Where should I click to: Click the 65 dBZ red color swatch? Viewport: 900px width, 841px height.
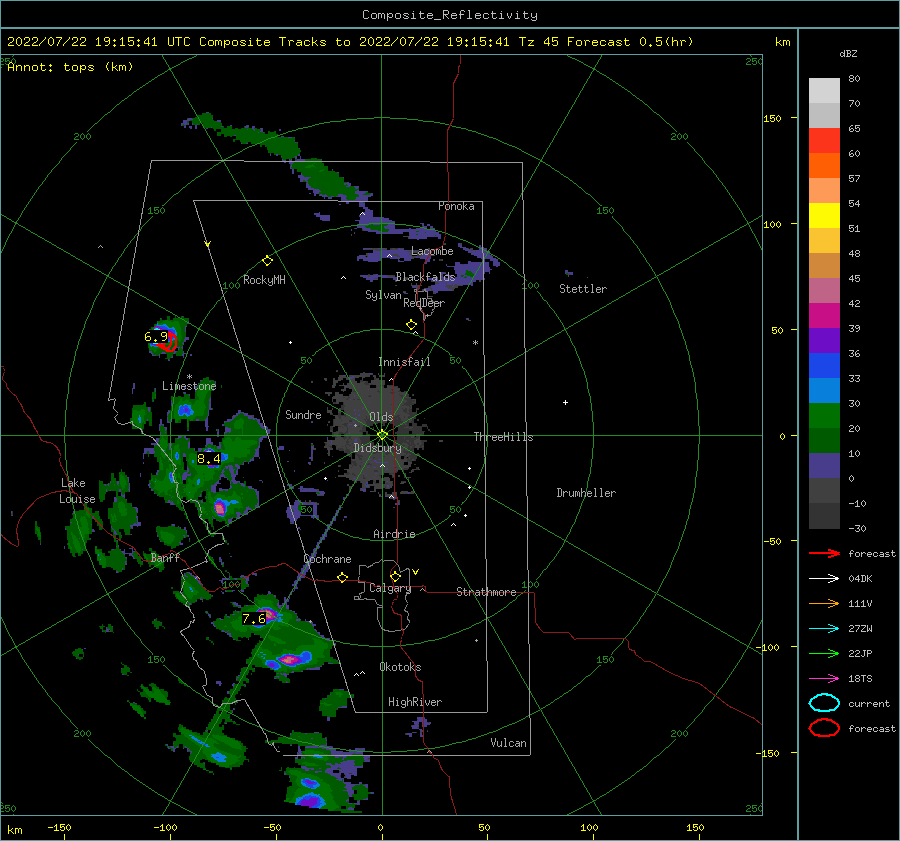click(x=824, y=140)
